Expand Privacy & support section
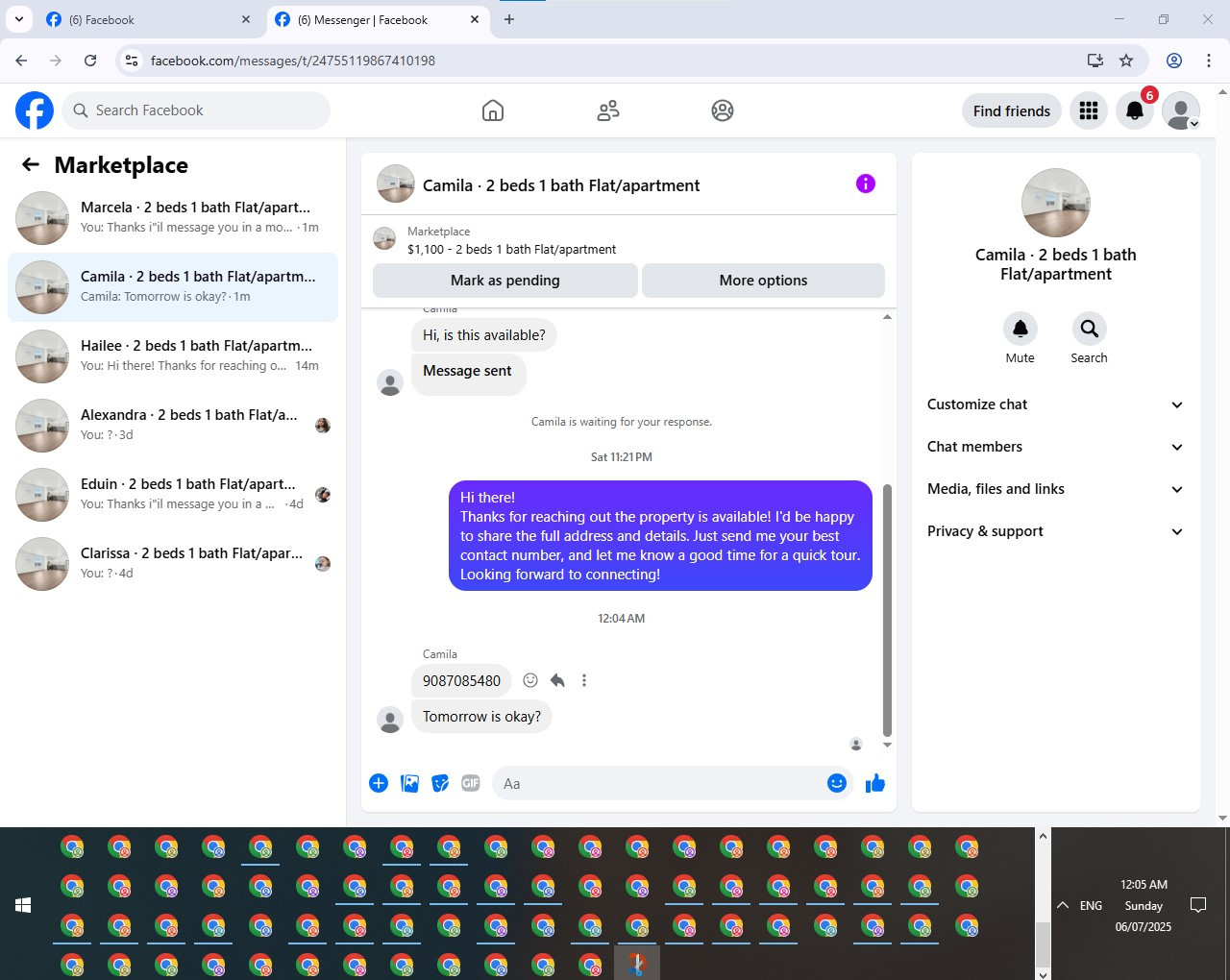Viewport: 1230px width, 980px height. pos(1055,531)
